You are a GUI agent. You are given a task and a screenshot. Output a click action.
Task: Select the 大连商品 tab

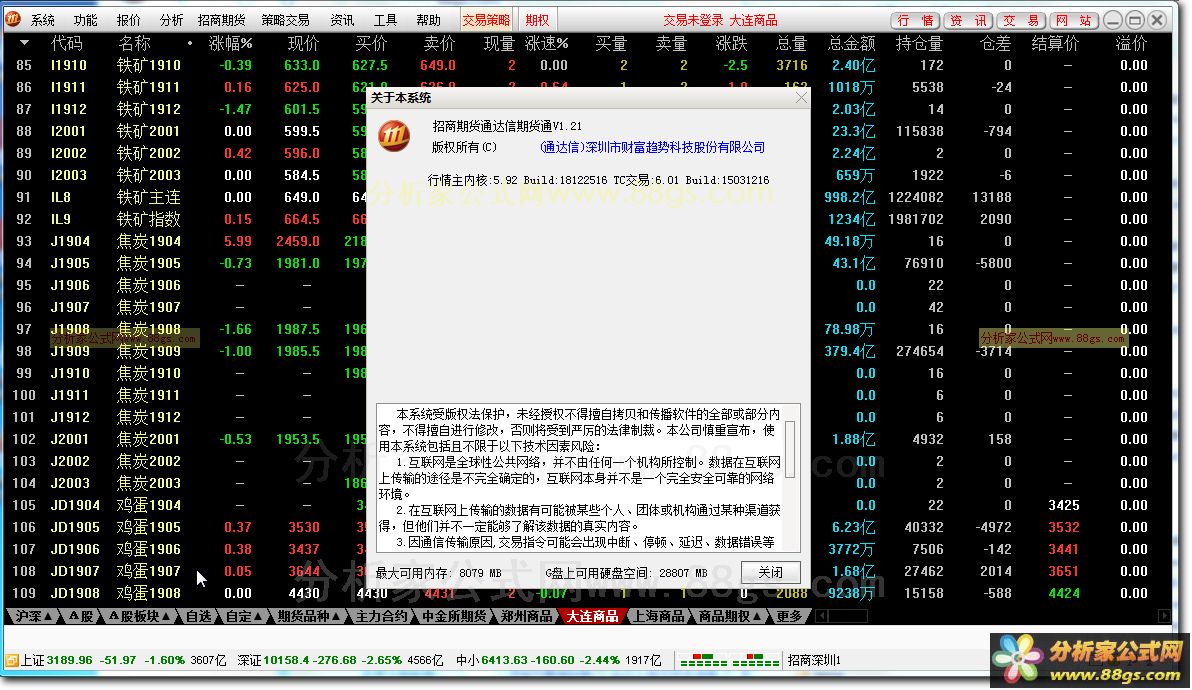592,616
